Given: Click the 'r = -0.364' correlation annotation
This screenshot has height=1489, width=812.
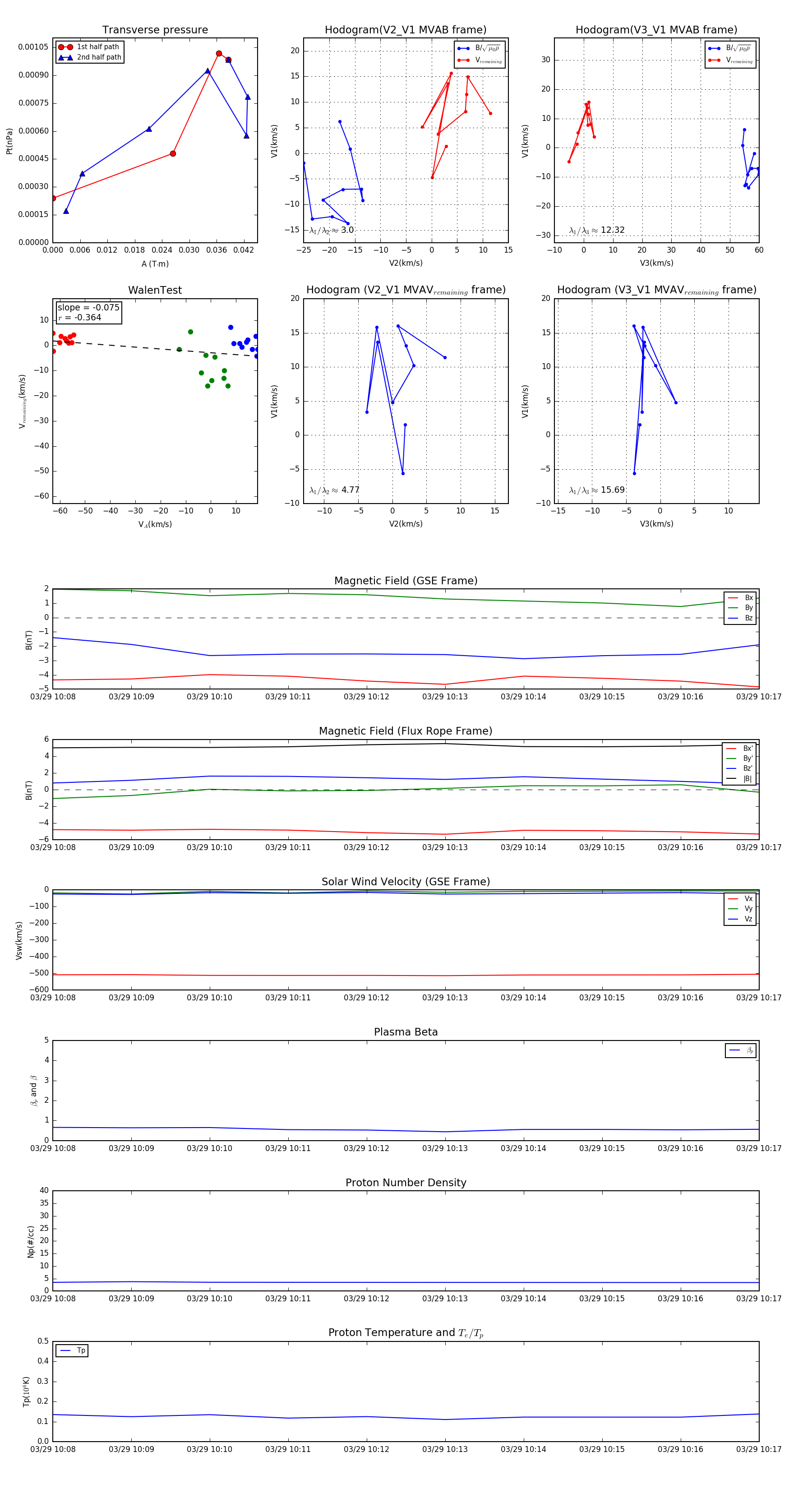Looking at the screenshot, I should pyautogui.click(x=79, y=317).
